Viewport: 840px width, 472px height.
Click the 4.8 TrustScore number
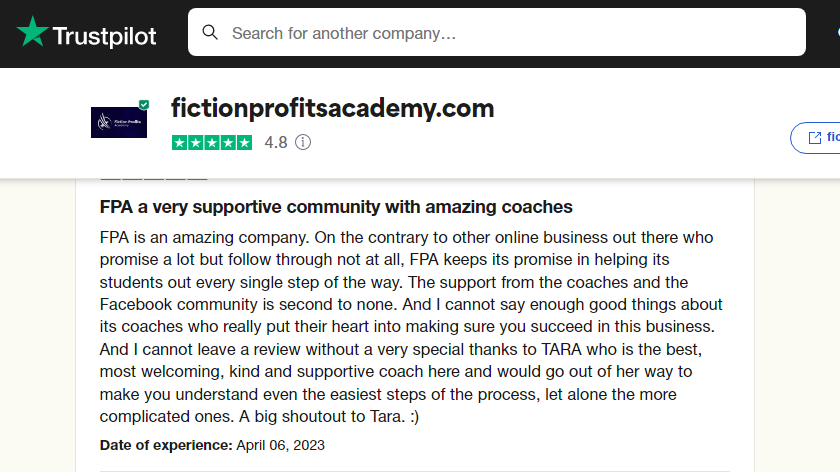(276, 143)
